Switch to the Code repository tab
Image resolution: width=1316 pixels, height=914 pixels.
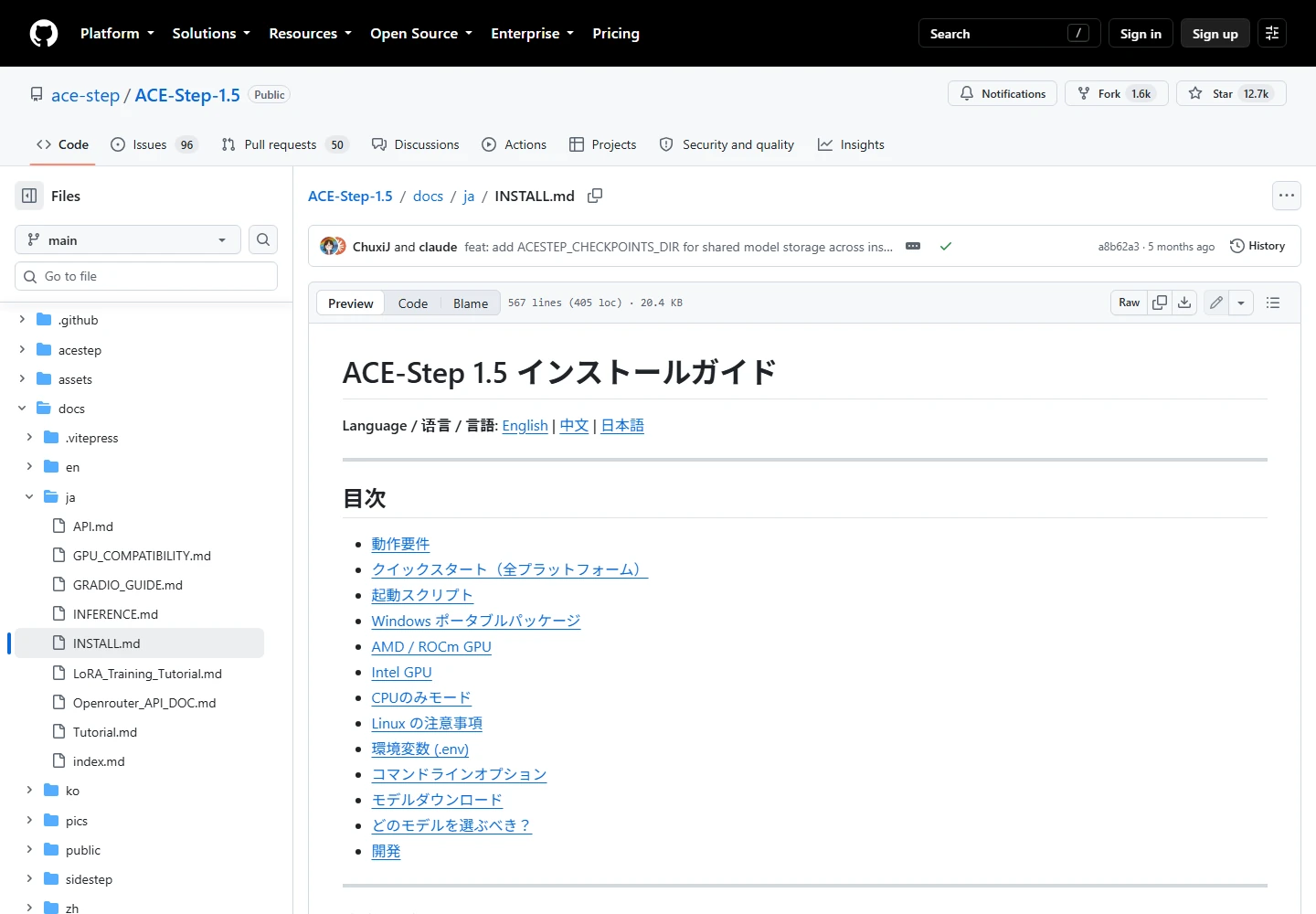[62, 144]
